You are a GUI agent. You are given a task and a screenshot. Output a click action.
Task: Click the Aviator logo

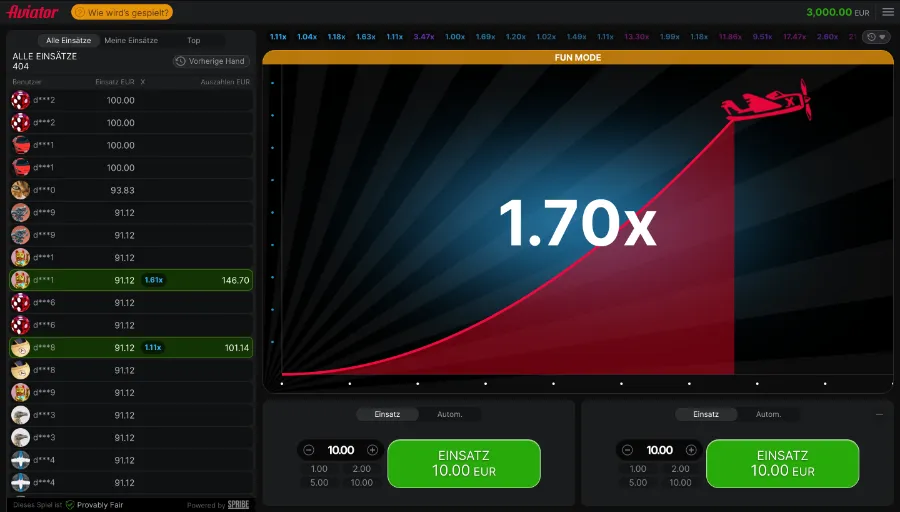click(33, 12)
